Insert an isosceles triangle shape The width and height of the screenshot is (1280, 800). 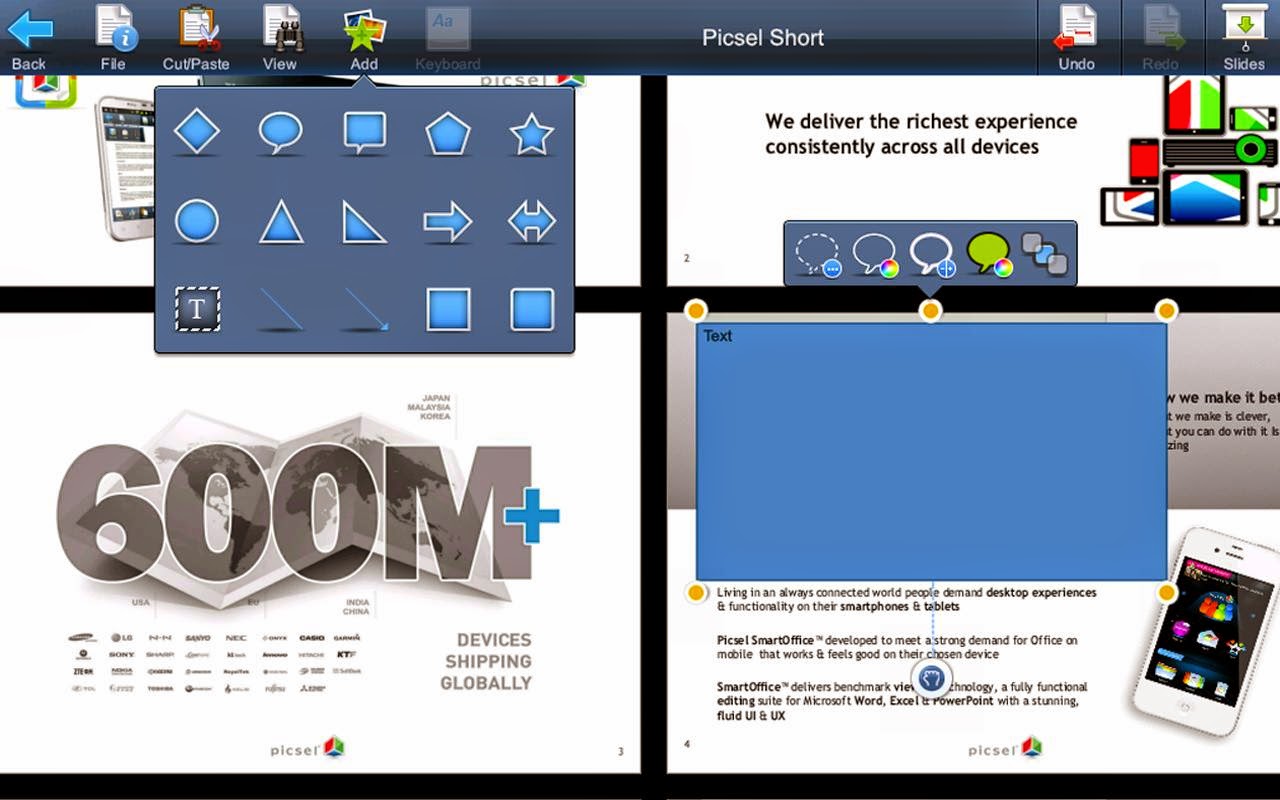tap(281, 221)
